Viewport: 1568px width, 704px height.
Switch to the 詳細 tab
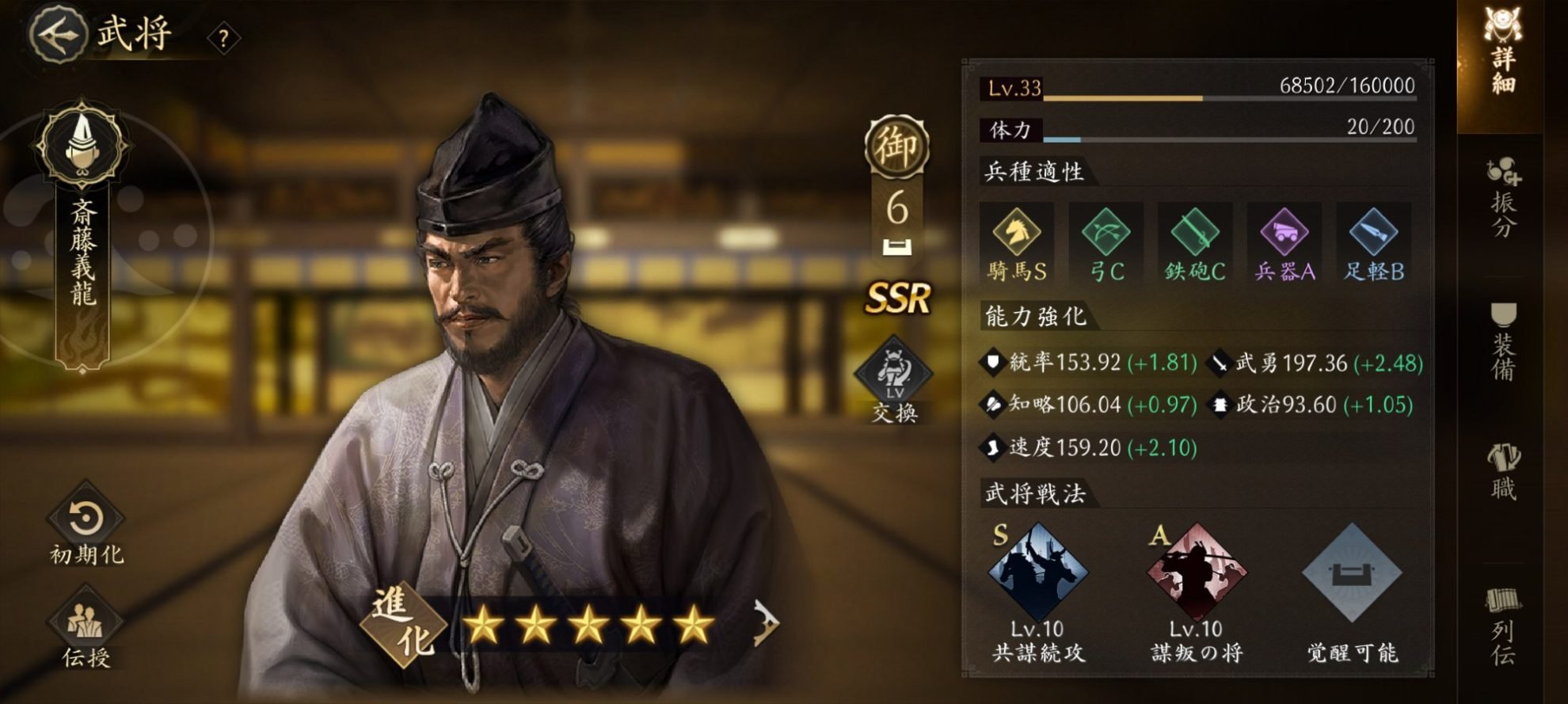pyautogui.click(x=1502, y=55)
